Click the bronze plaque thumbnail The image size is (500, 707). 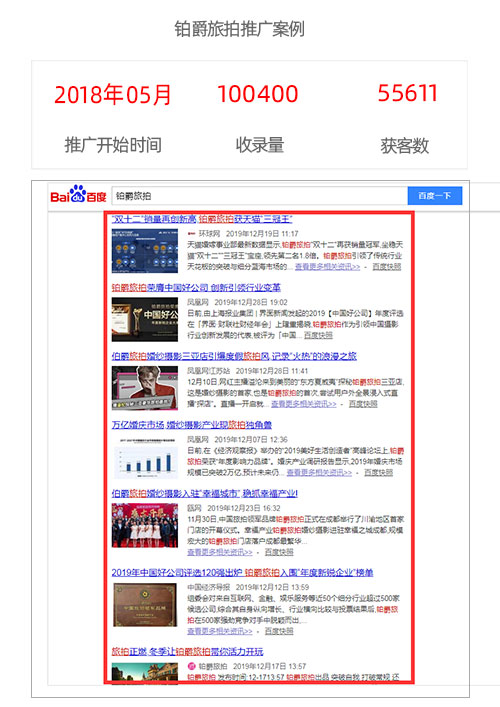pos(145,604)
